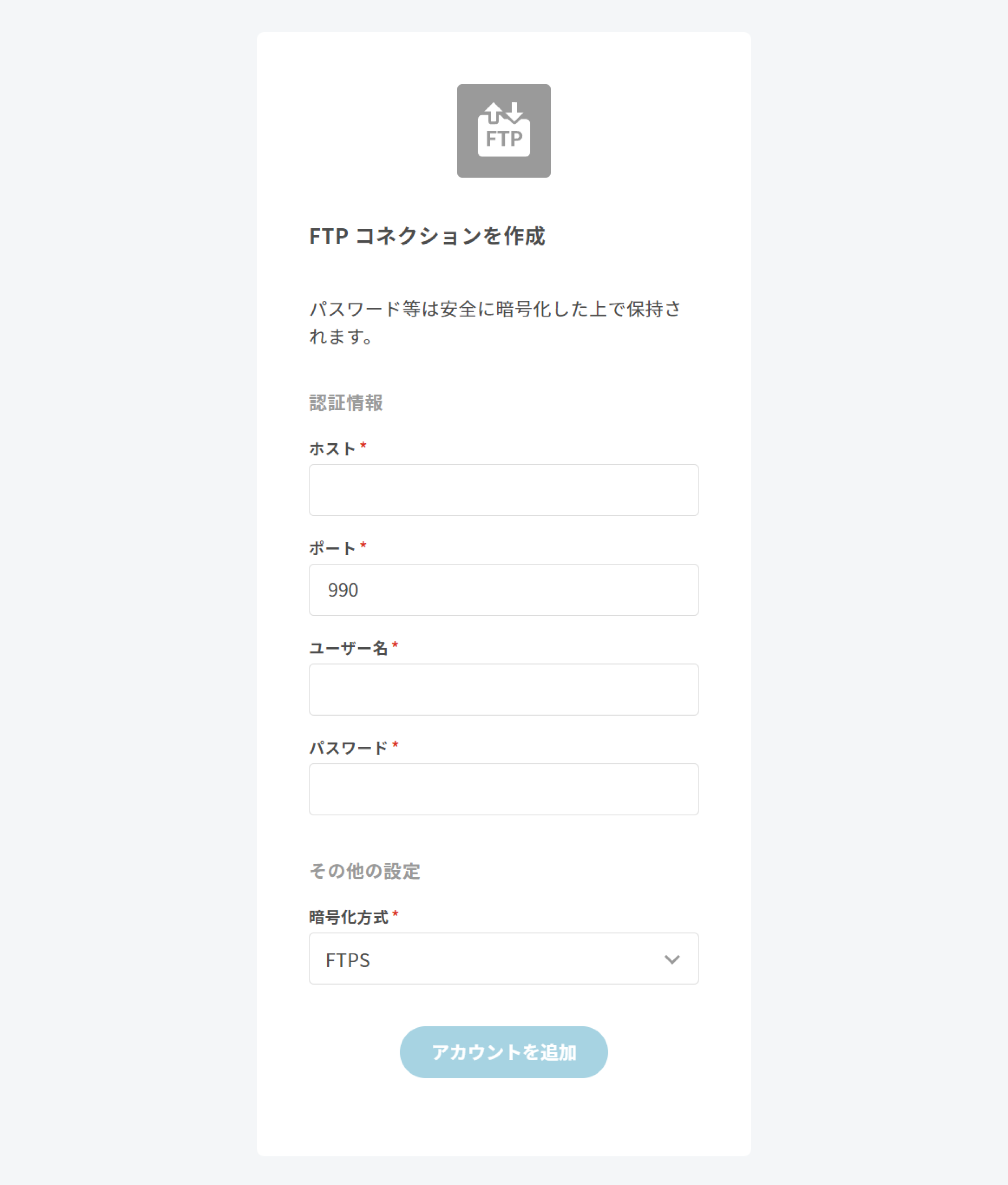Viewport: 1008px width, 1185px height.
Task: Click the dropdown chevron arrow for encryption
Action: [x=672, y=959]
